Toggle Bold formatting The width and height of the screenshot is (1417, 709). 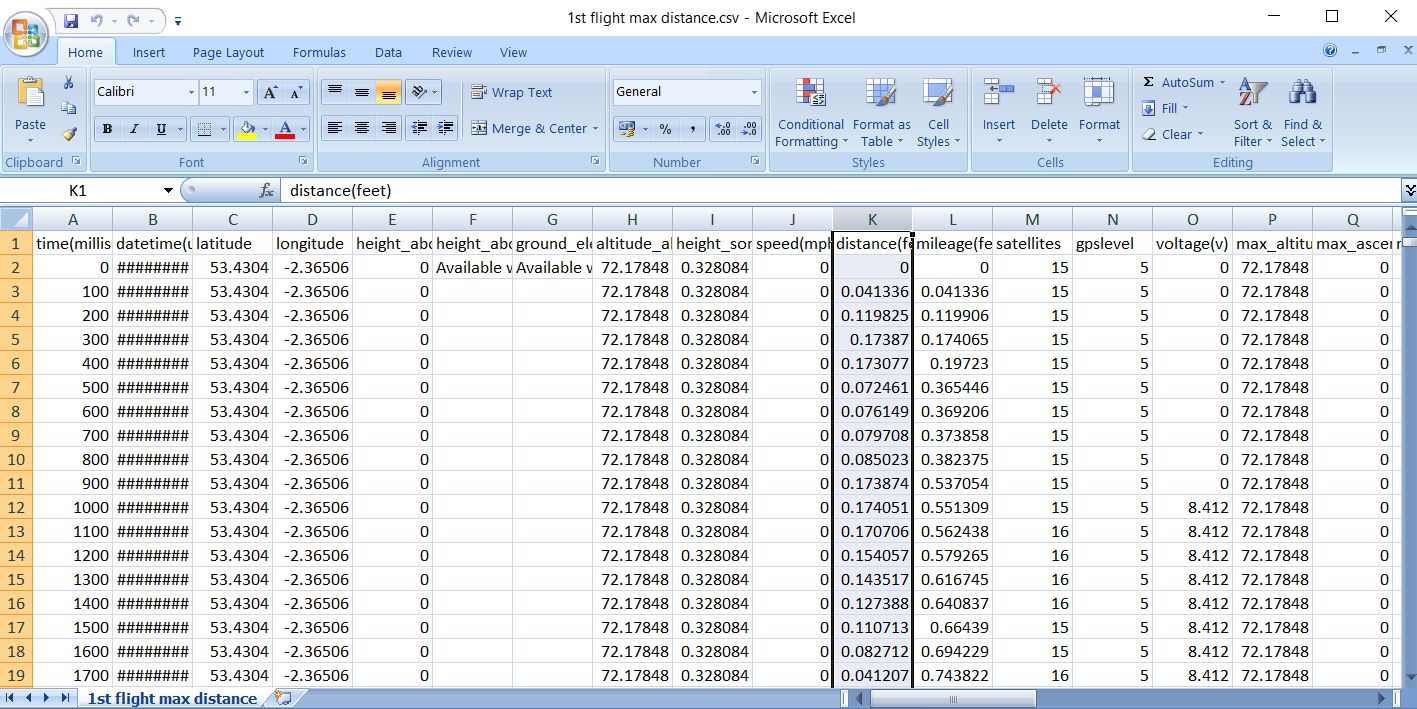(x=107, y=129)
